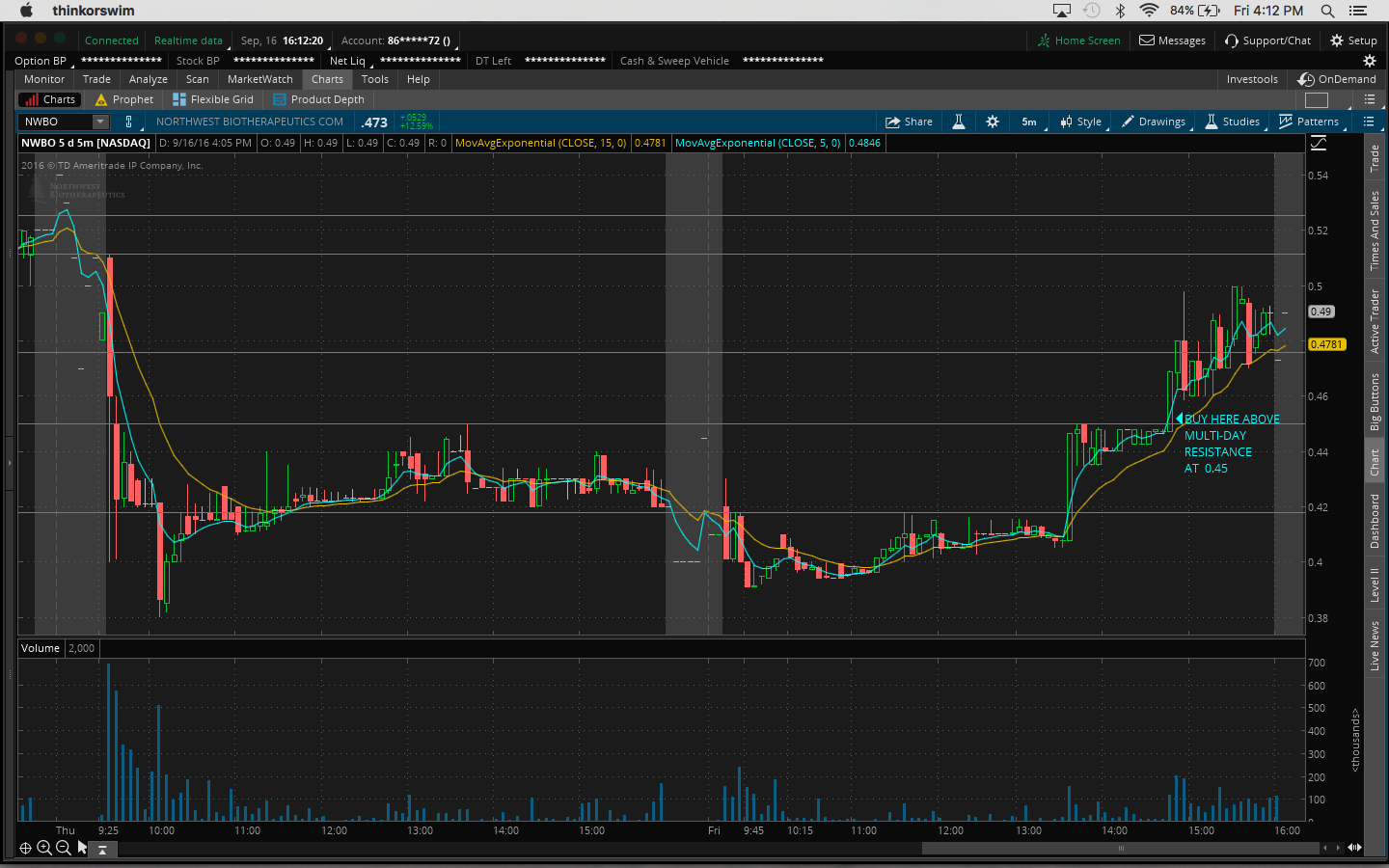
Task: Switch to the Analyze tab
Action: (149, 79)
